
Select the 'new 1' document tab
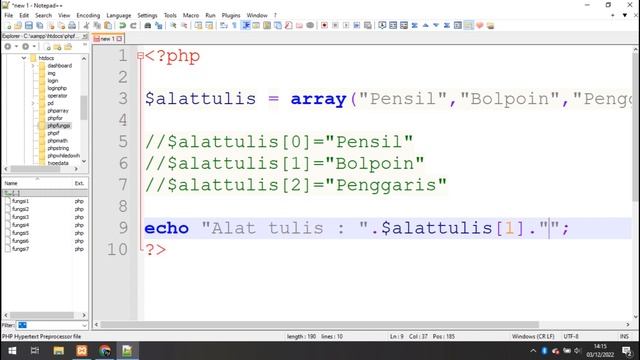pos(108,39)
